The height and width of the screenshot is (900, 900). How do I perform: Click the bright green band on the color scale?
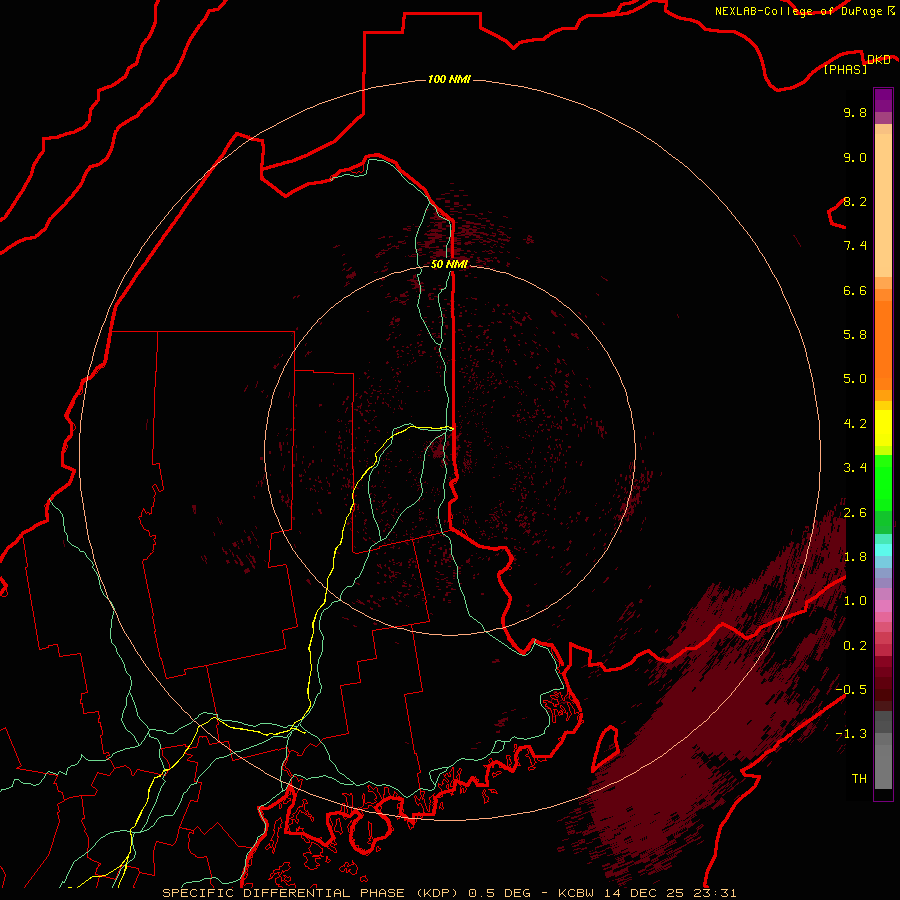(x=883, y=482)
